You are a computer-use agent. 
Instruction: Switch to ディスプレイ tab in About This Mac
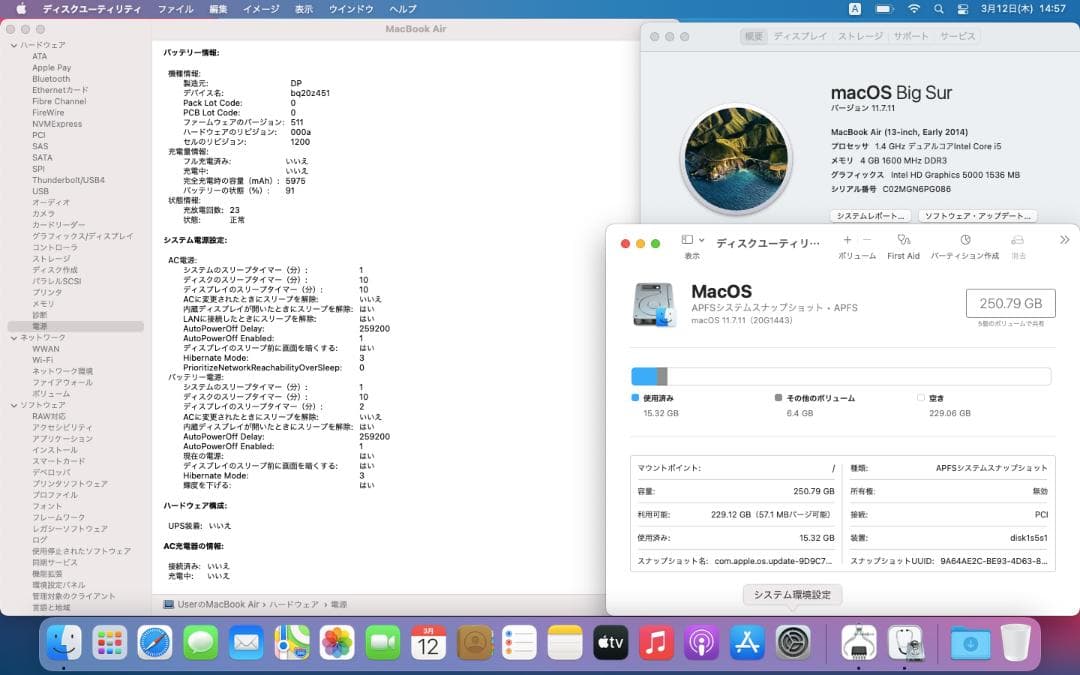(800, 36)
